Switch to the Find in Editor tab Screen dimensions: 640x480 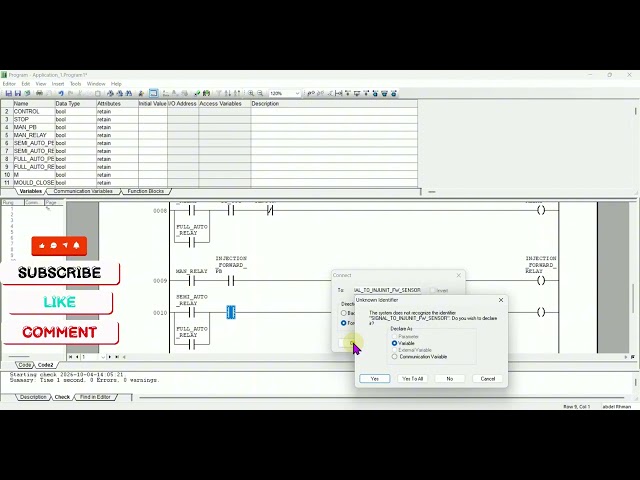coord(95,397)
